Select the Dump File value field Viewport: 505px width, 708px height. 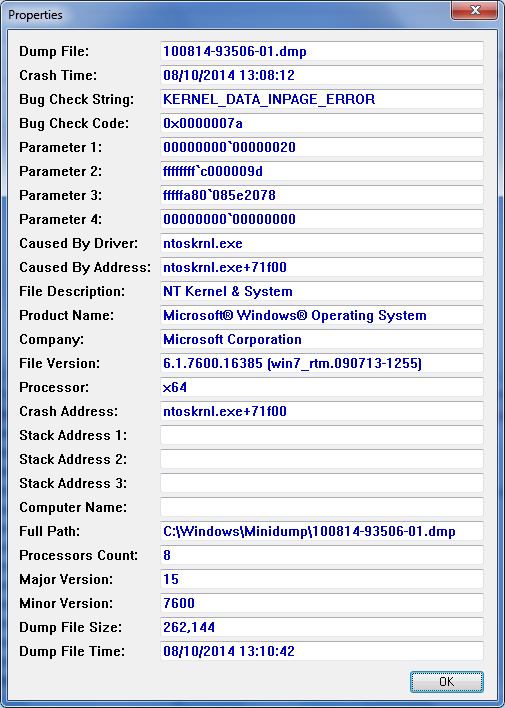pyautogui.click(x=322, y=51)
